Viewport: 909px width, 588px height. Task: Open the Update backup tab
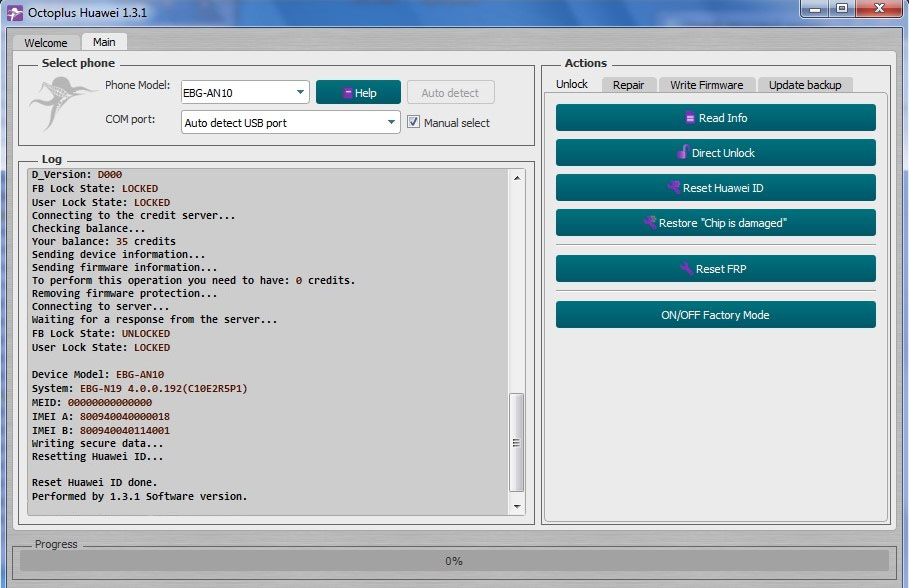[805, 85]
